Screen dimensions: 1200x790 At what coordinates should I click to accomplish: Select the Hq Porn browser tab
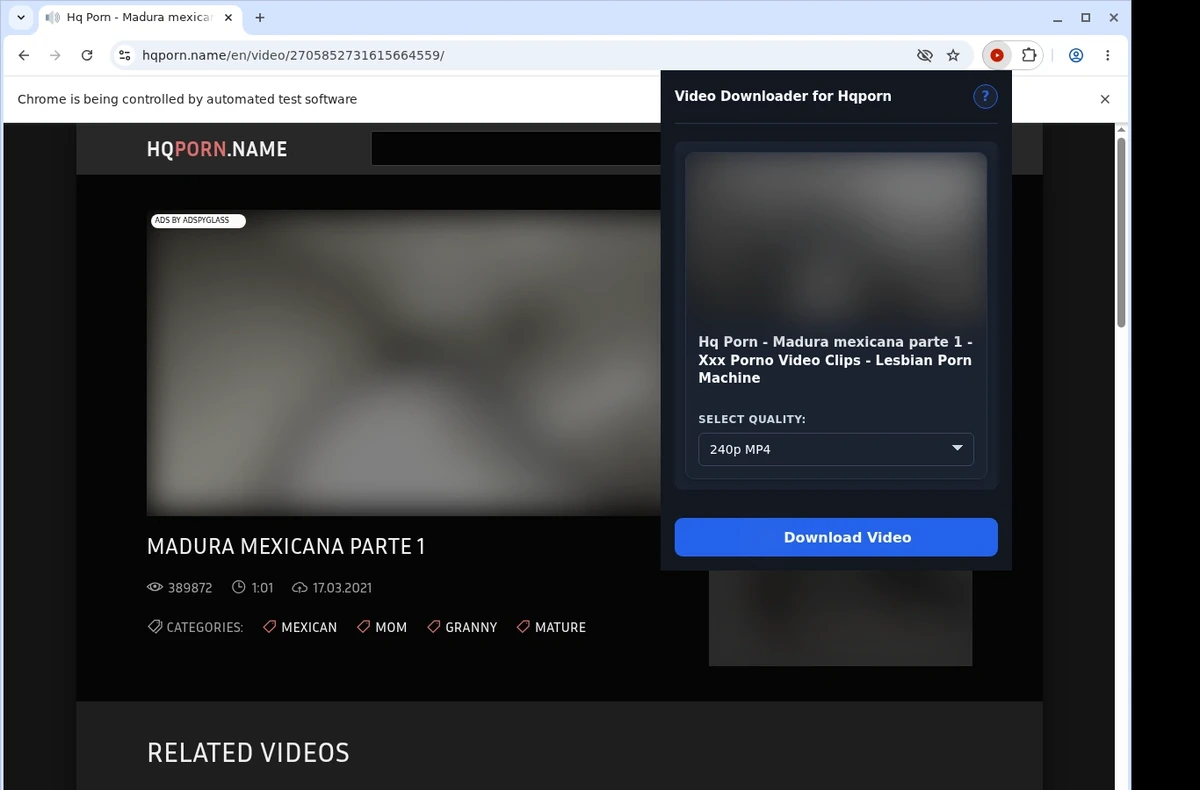click(x=140, y=18)
